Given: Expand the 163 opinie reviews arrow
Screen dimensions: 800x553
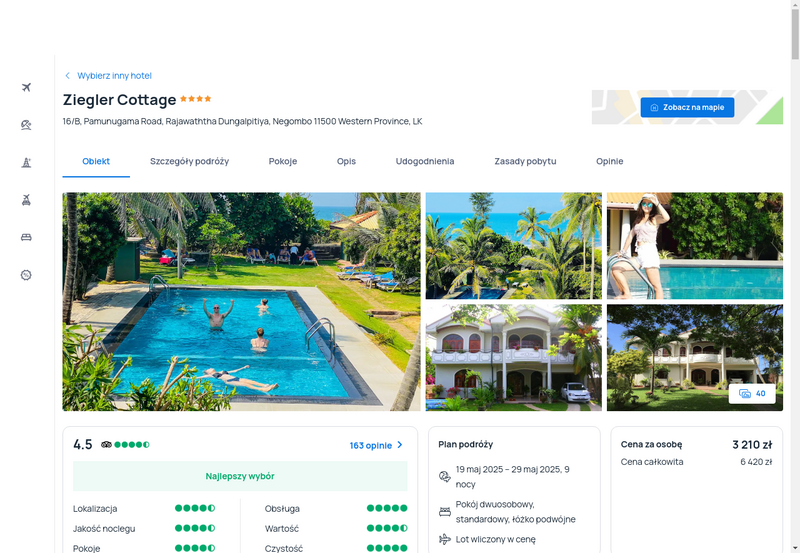Looking at the screenshot, I should 400,445.
